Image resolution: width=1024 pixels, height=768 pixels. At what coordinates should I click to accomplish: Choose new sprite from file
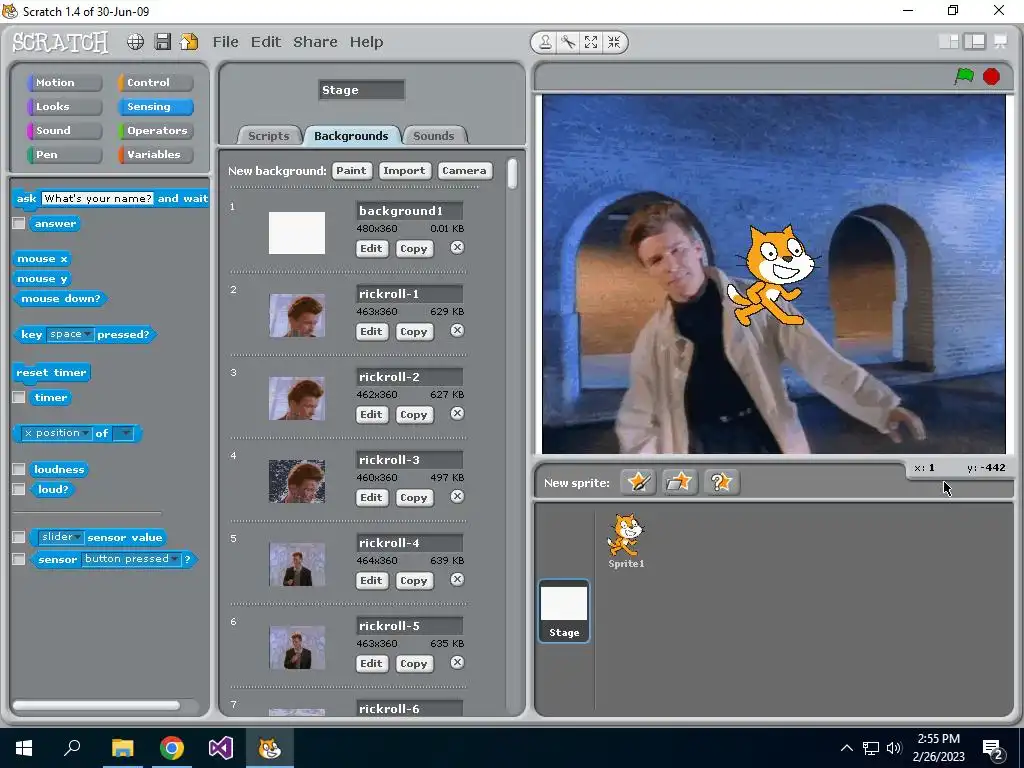click(679, 483)
